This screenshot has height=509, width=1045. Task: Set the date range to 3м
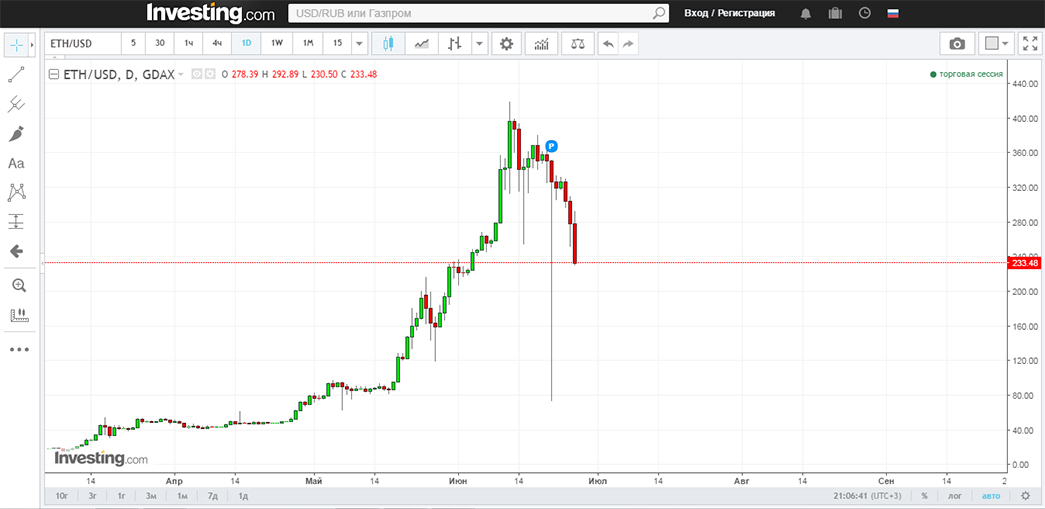pyautogui.click(x=151, y=496)
